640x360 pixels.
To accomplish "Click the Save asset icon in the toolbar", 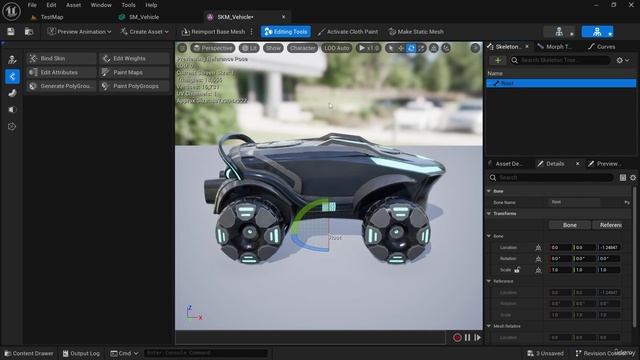I will coord(11,31).
